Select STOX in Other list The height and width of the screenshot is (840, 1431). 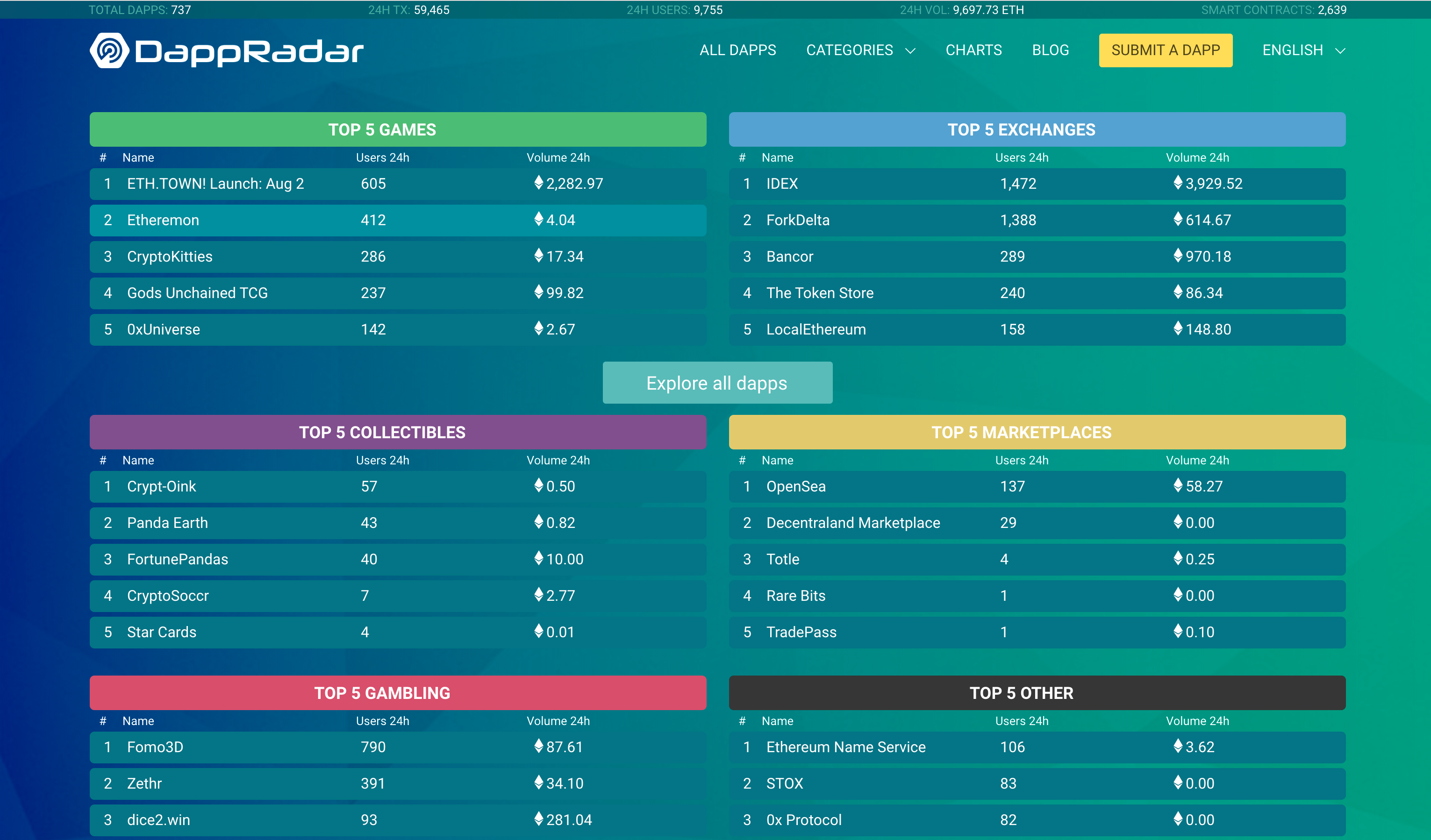pos(1037,783)
